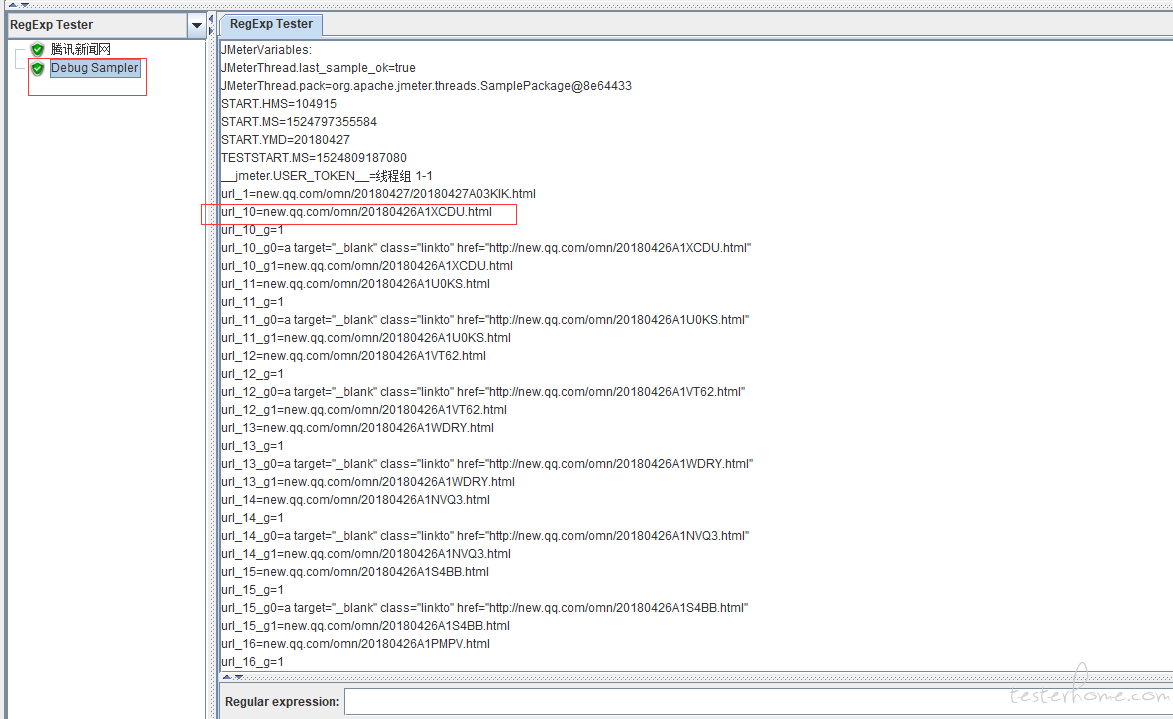Click the url_10_g1 line
Viewport: 1173px width, 719px height.
[367, 266]
